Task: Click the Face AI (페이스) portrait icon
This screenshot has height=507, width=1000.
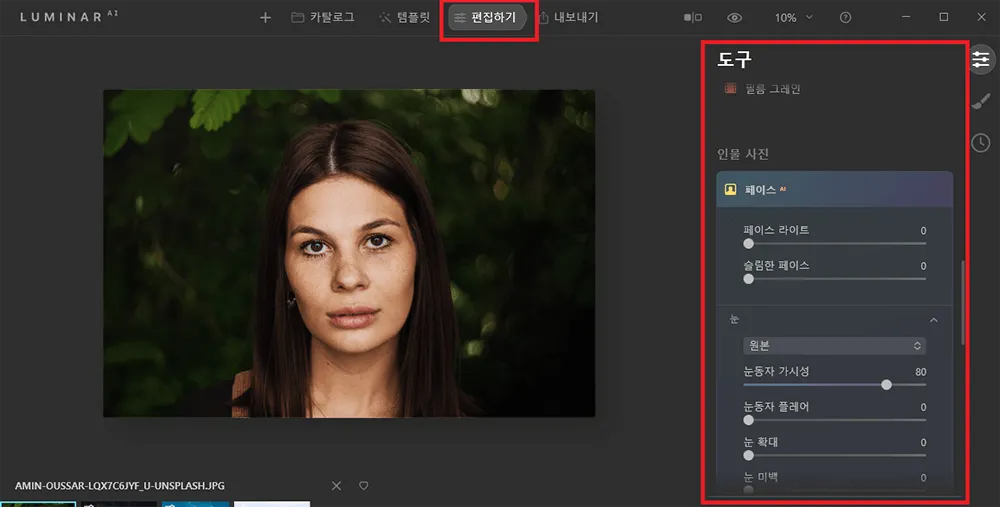Action: point(731,189)
